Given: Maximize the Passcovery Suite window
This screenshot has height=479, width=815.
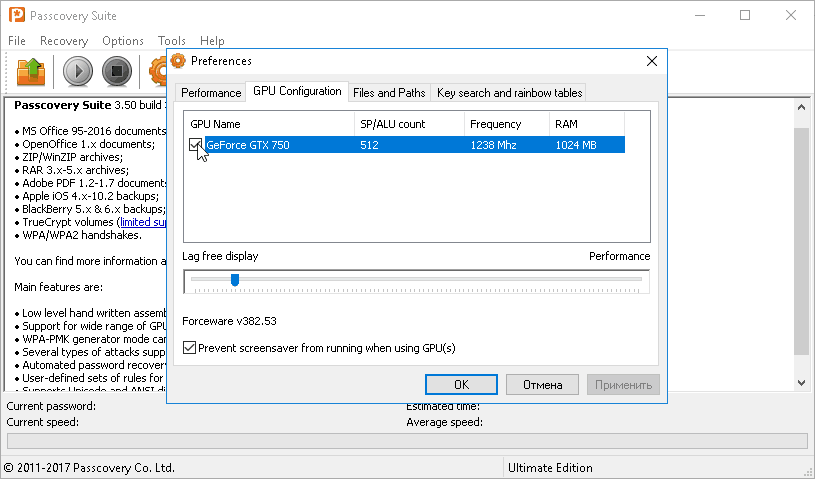Looking at the screenshot, I should click(745, 16).
